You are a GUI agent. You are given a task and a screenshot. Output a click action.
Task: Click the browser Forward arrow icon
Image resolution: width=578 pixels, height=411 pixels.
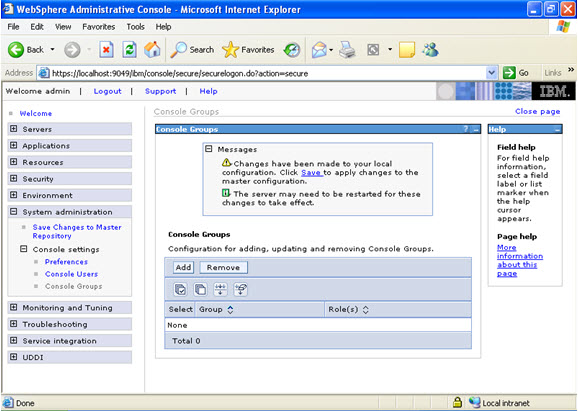tap(72, 50)
